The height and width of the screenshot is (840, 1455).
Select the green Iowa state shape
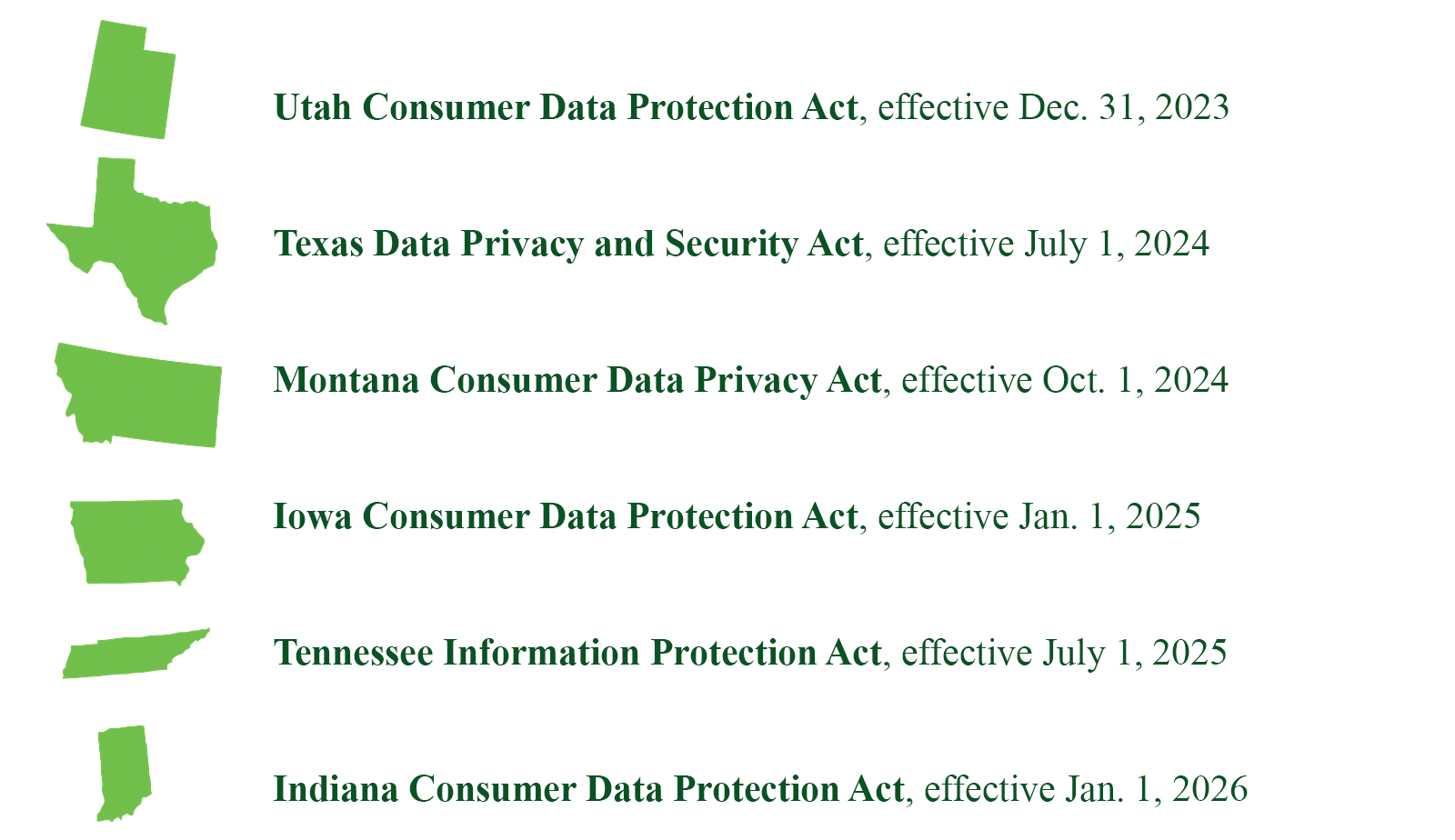135,542
